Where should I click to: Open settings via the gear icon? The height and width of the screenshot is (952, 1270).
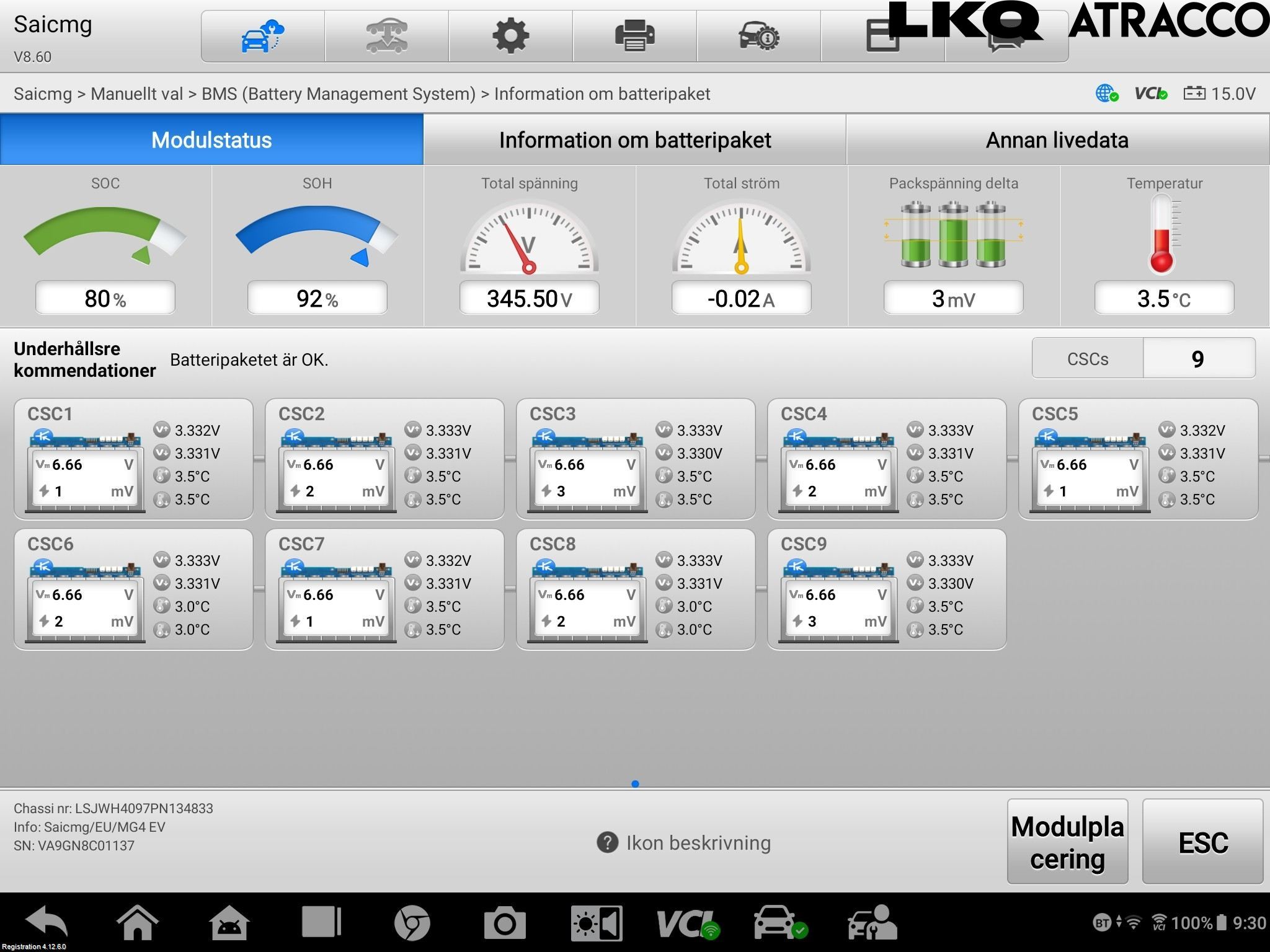click(x=510, y=36)
